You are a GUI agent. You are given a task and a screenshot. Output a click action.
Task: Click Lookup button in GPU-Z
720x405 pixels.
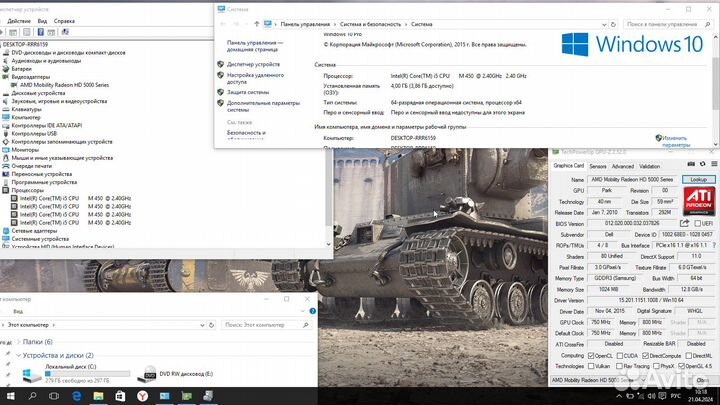pyautogui.click(x=698, y=180)
